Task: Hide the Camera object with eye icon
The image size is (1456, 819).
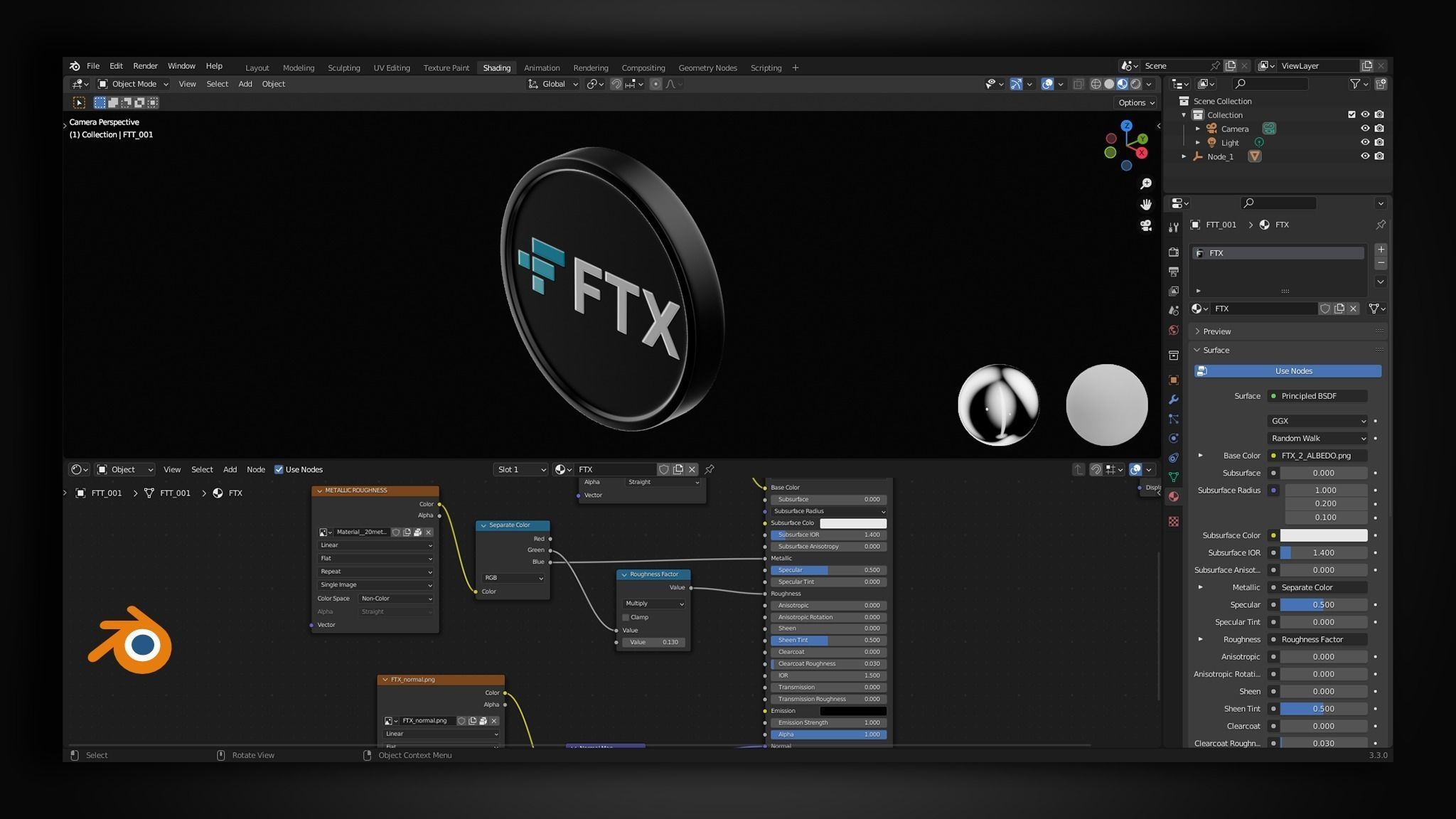Action: [1365, 129]
